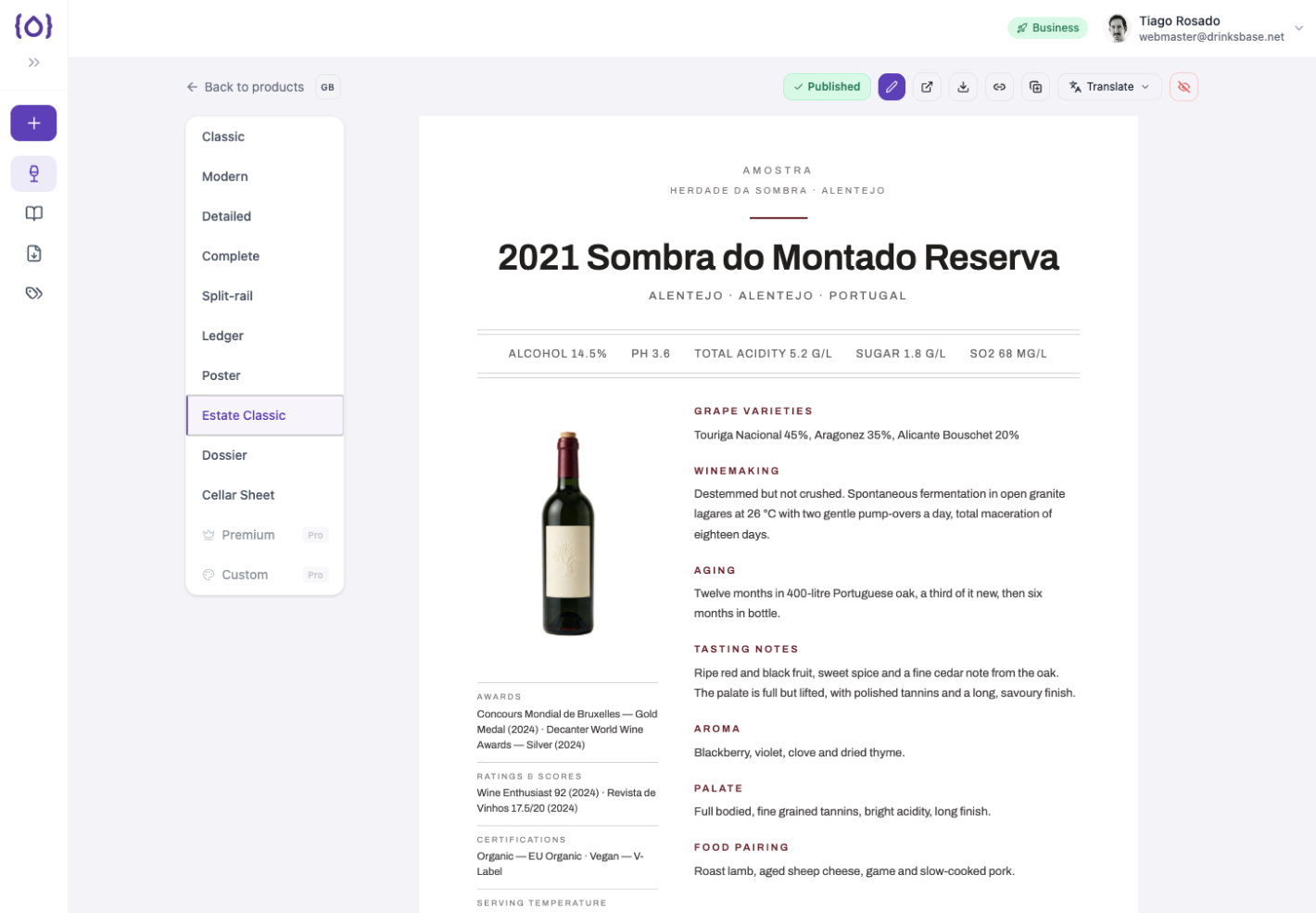Select the Dossier template
This screenshot has height=913, width=1316.
(x=265, y=455)
